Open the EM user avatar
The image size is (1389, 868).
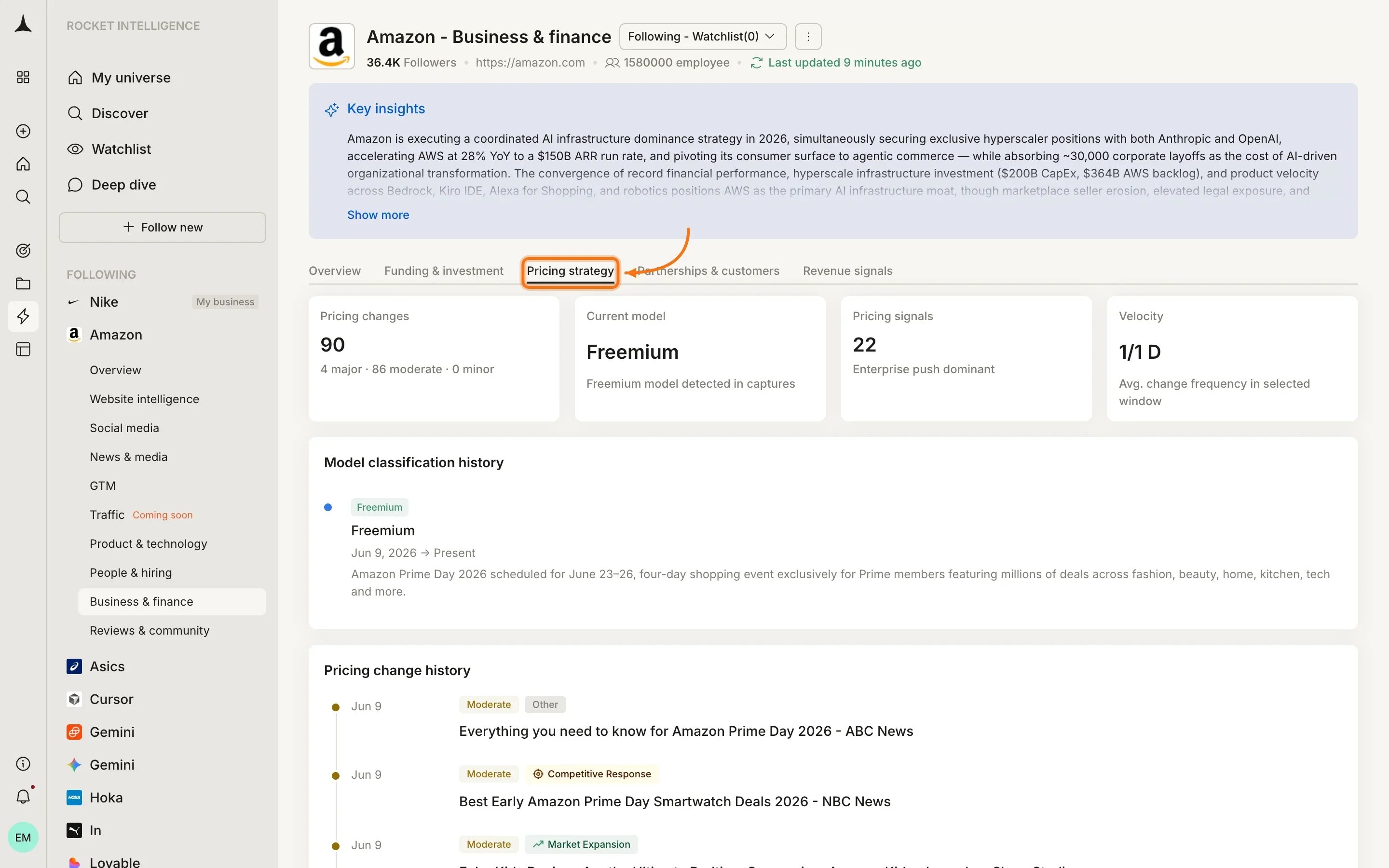[x=23, y=837]
